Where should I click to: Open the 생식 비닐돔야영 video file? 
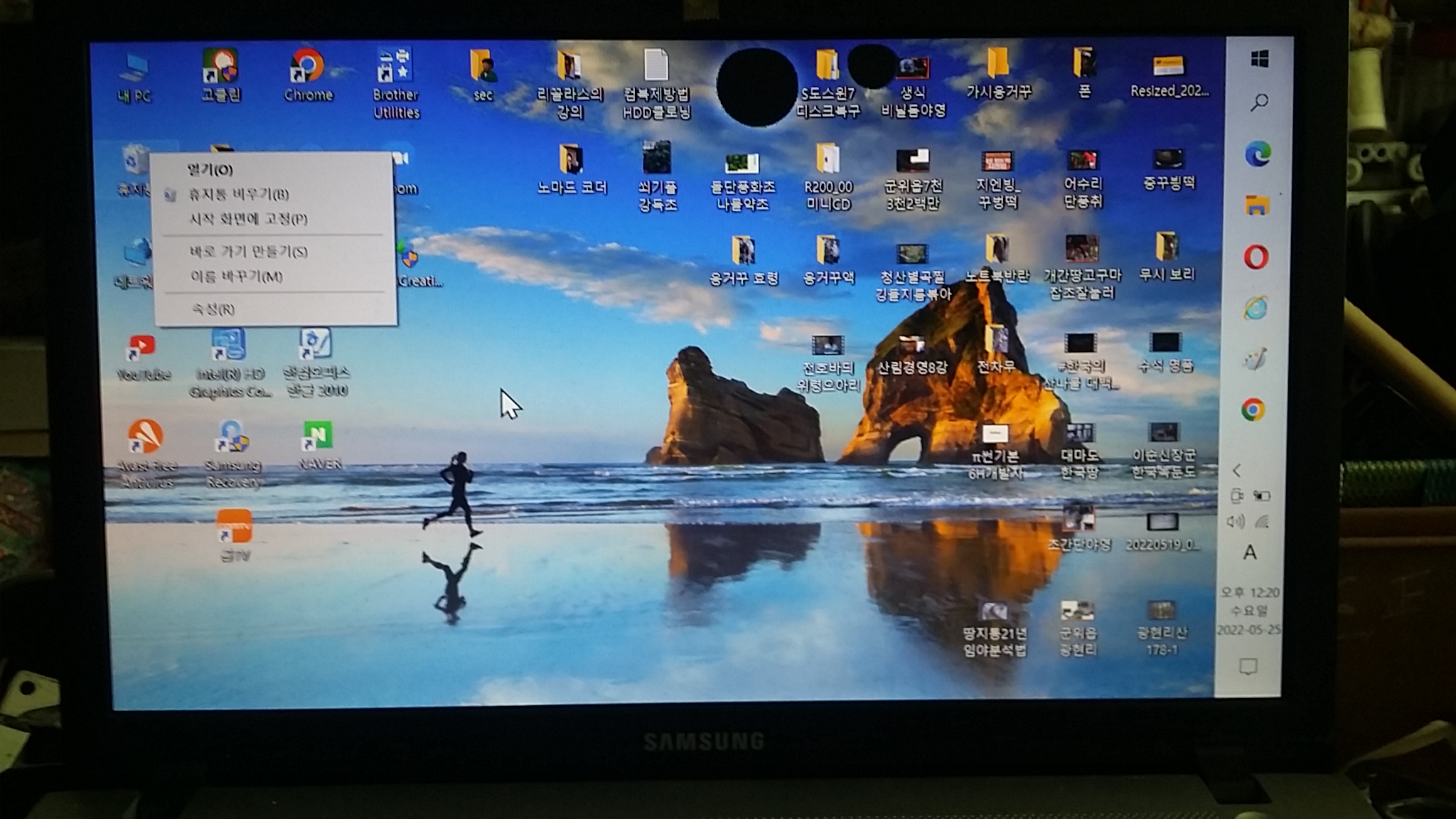tap(914, 87)
